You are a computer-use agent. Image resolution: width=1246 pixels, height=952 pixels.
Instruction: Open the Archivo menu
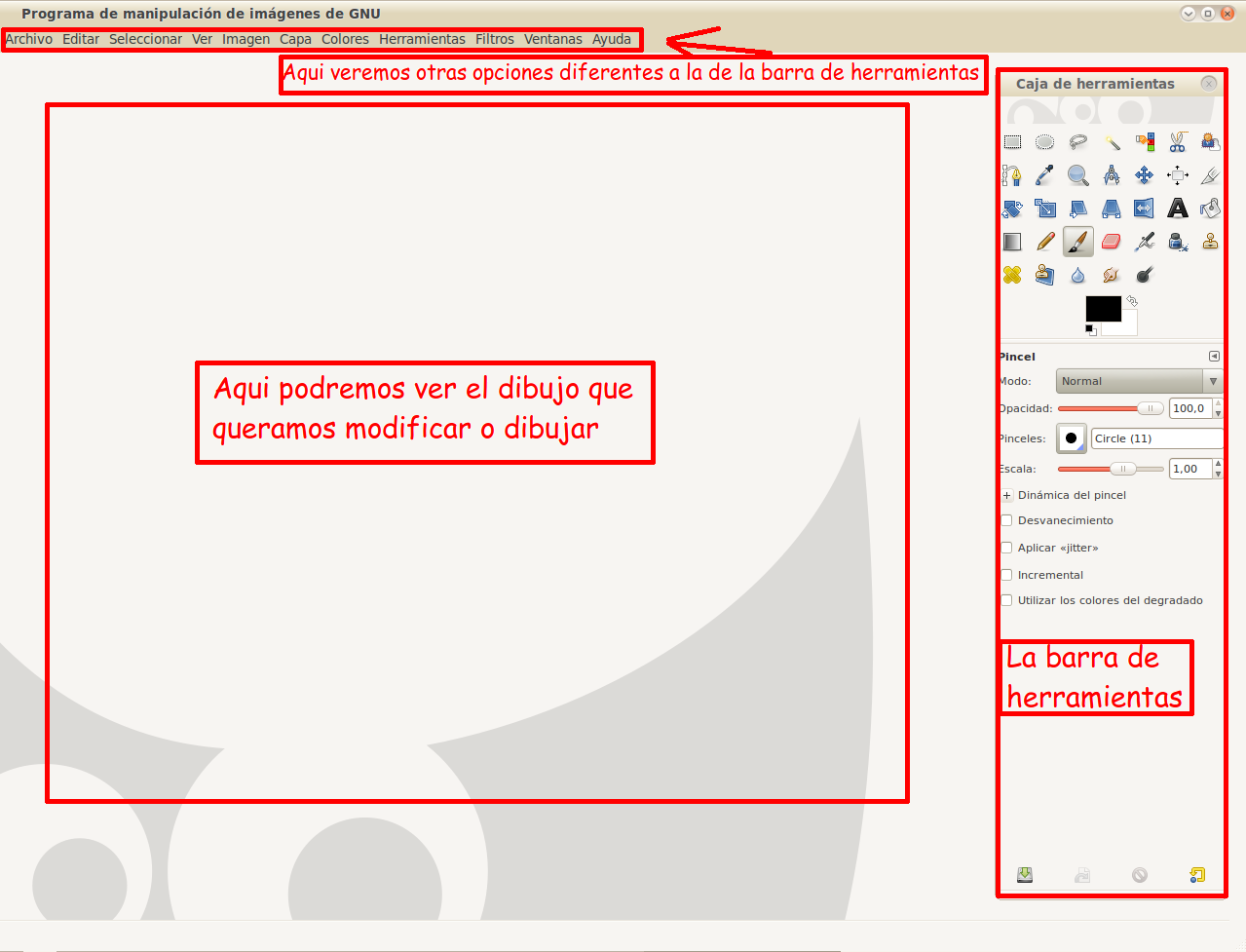[28, 39]
